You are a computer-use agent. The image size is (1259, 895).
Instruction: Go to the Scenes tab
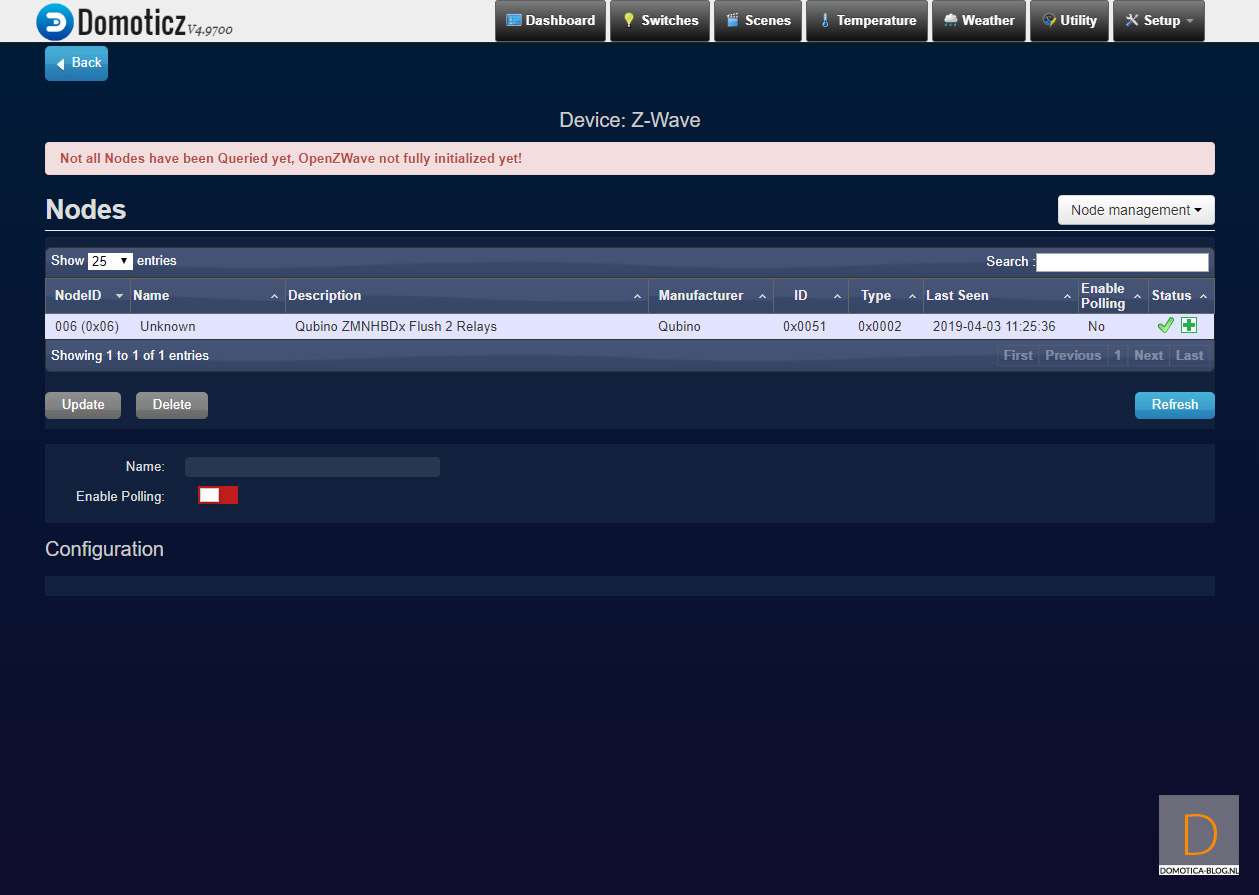758,21
